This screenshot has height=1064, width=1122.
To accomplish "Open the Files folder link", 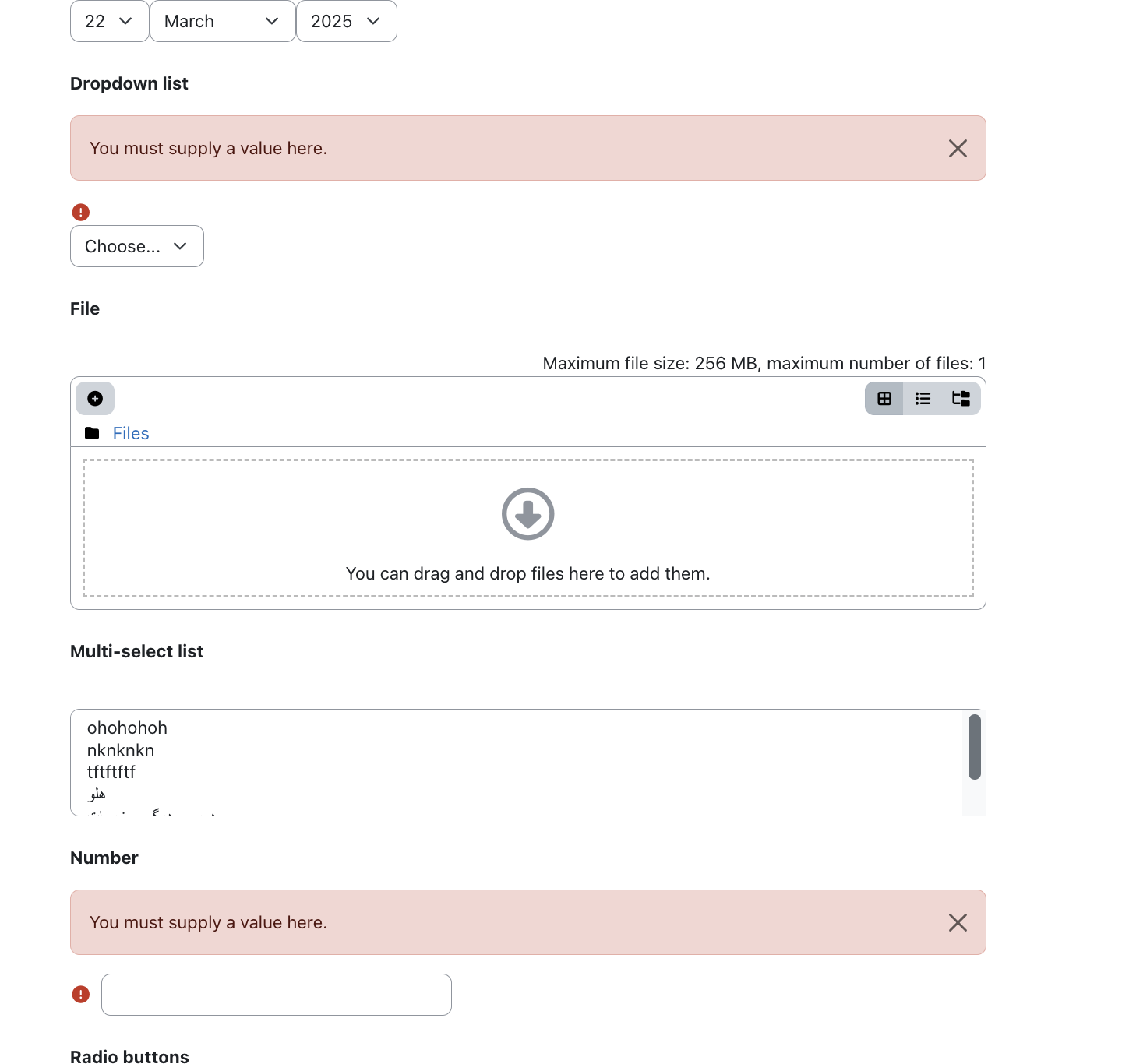I will pyautogui.click(x=131, y=433).
